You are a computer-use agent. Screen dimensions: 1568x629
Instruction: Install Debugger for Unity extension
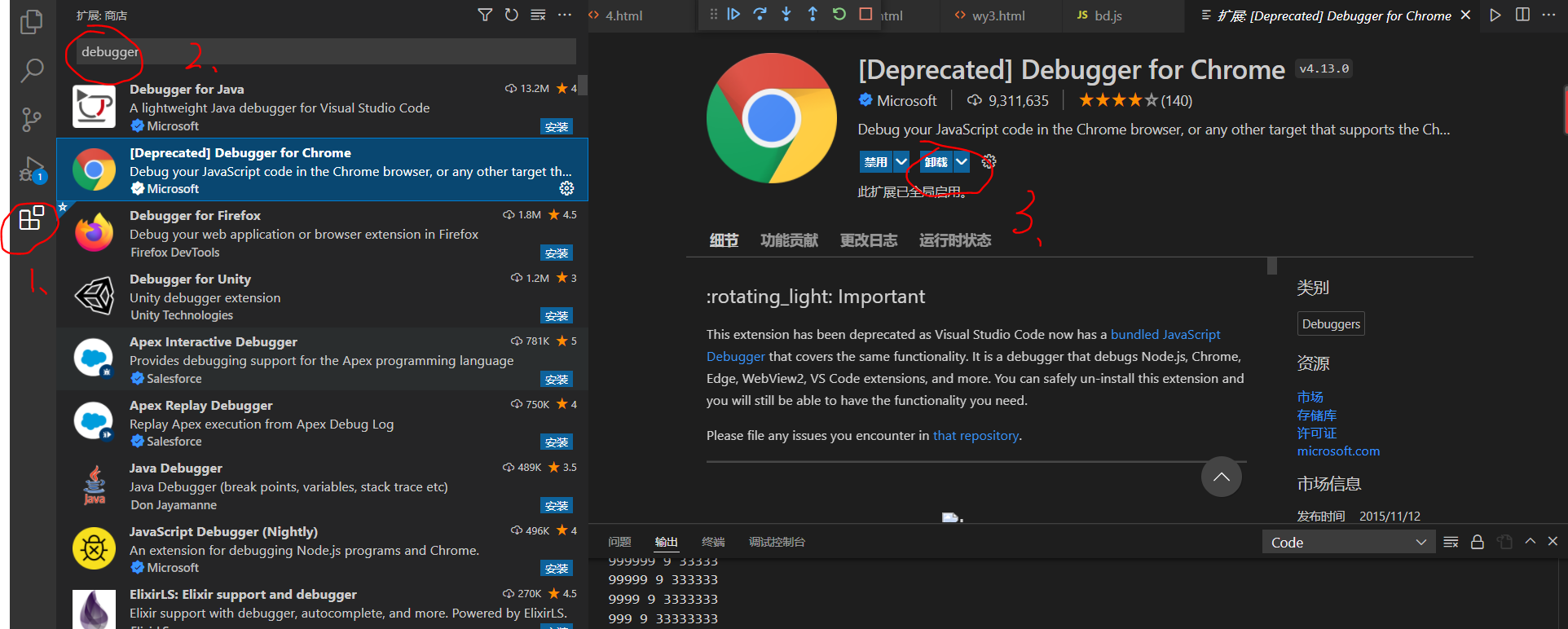click(x=557, y=315)
